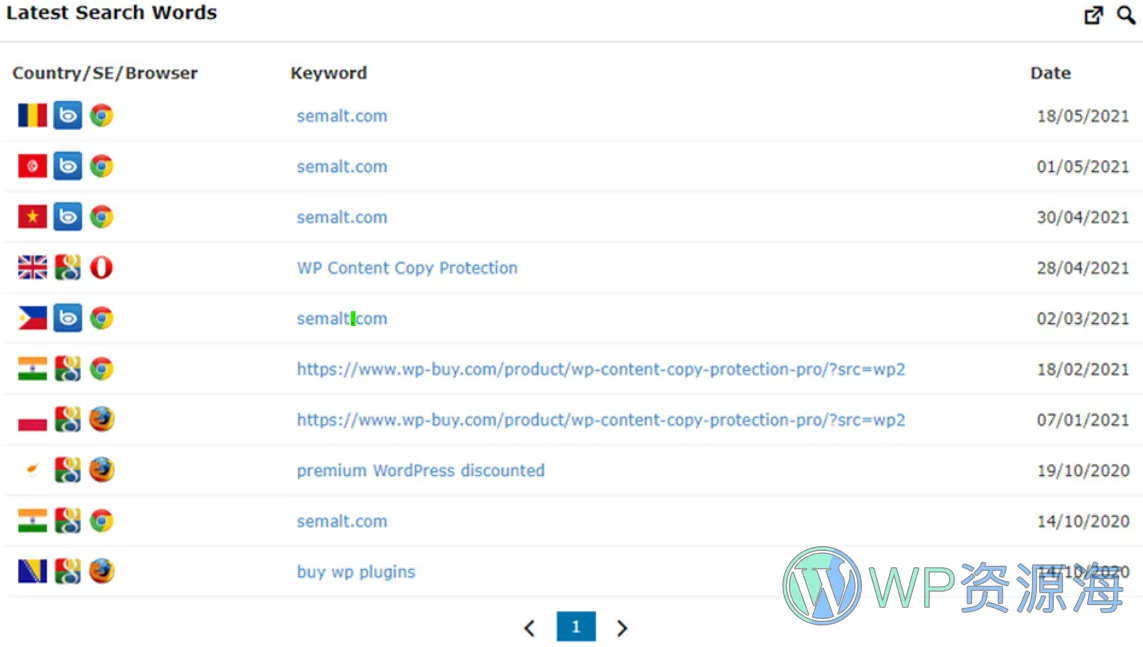The width and height of the screenshot is (1143, 647).
Task: Click the magnifier search icon
Action: [1126, 15]
